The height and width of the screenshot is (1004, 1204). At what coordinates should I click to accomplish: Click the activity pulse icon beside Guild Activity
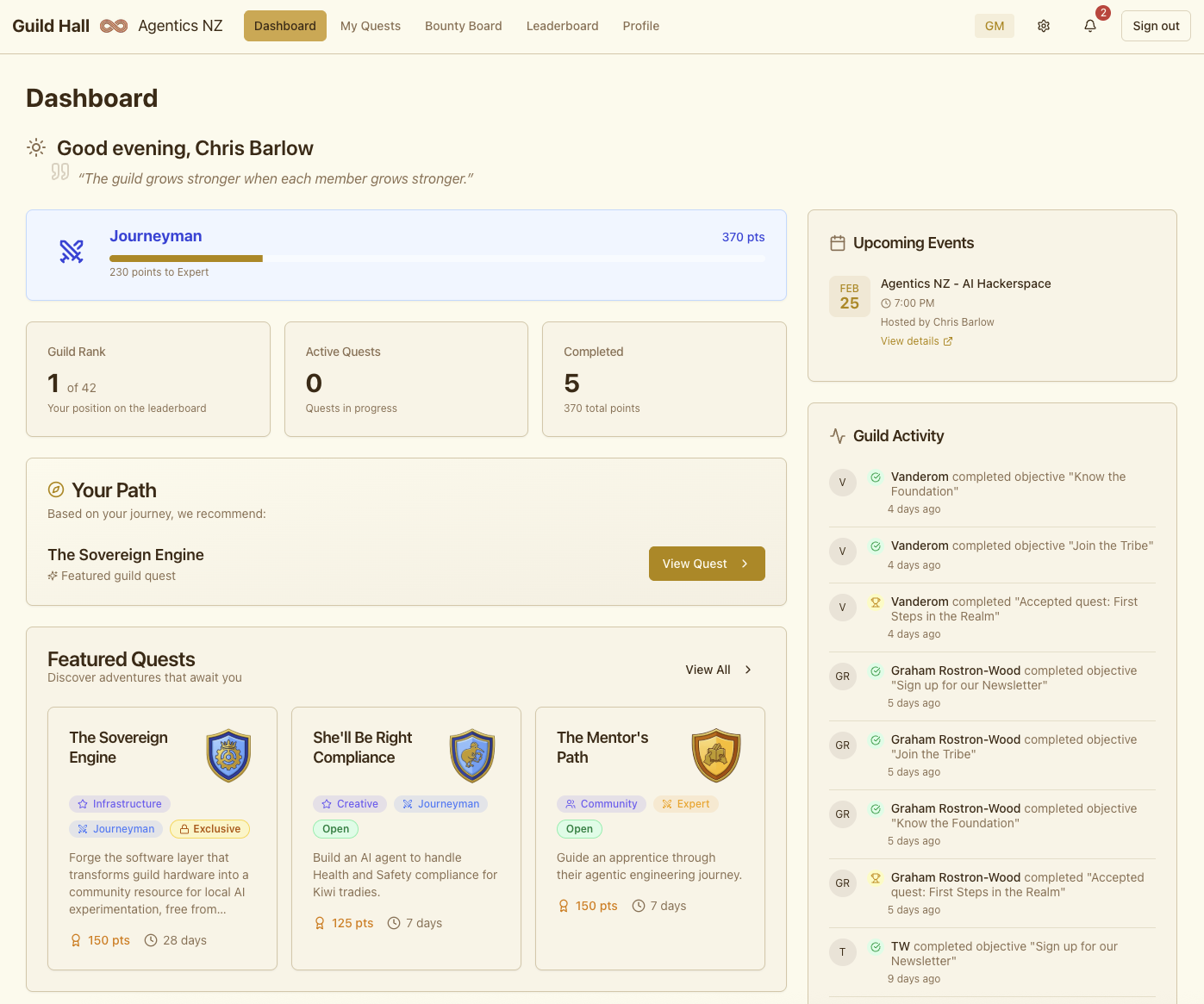[837, 436]
